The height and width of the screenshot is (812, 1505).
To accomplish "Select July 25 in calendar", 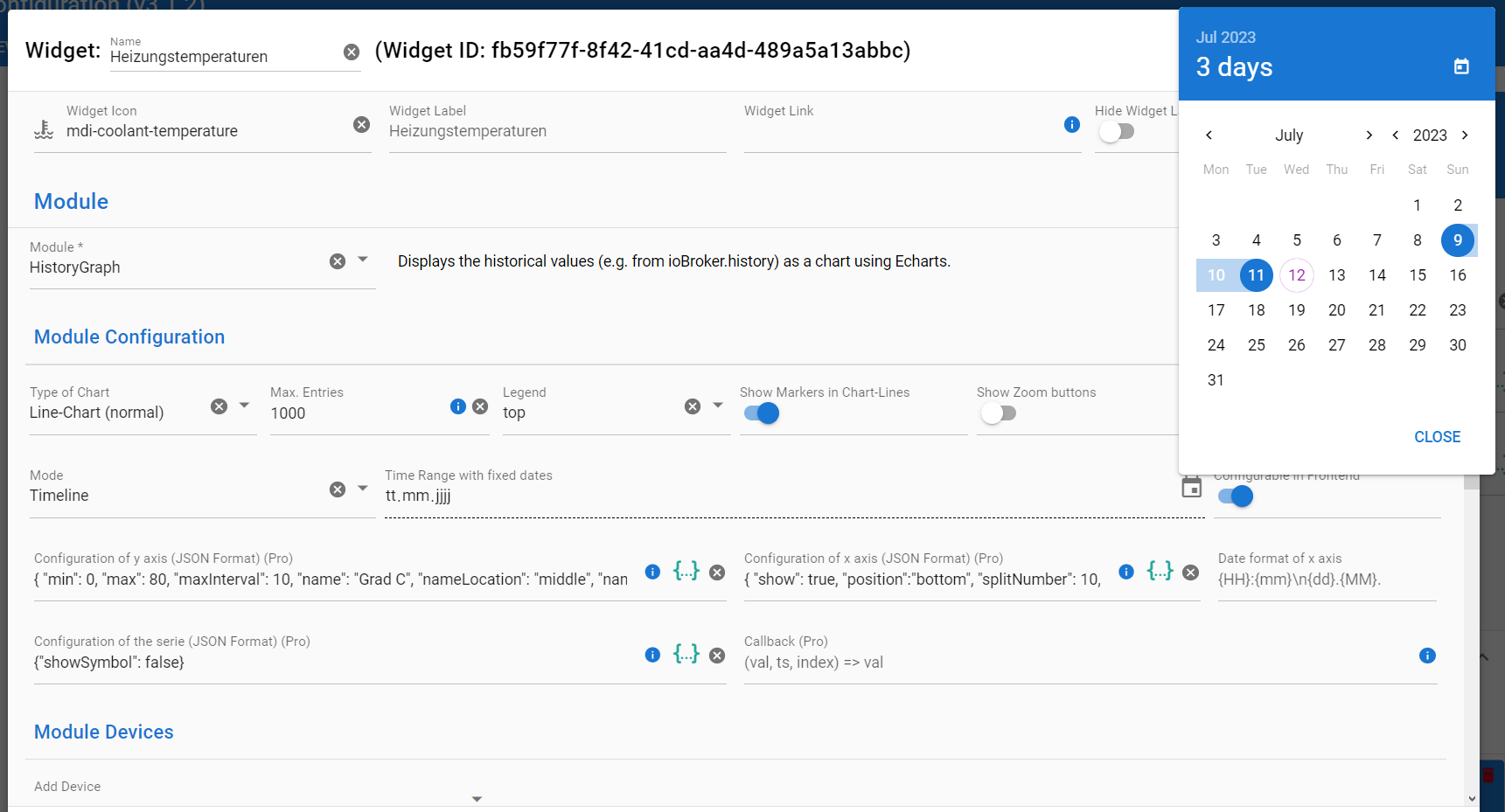I will (1257, 345).
